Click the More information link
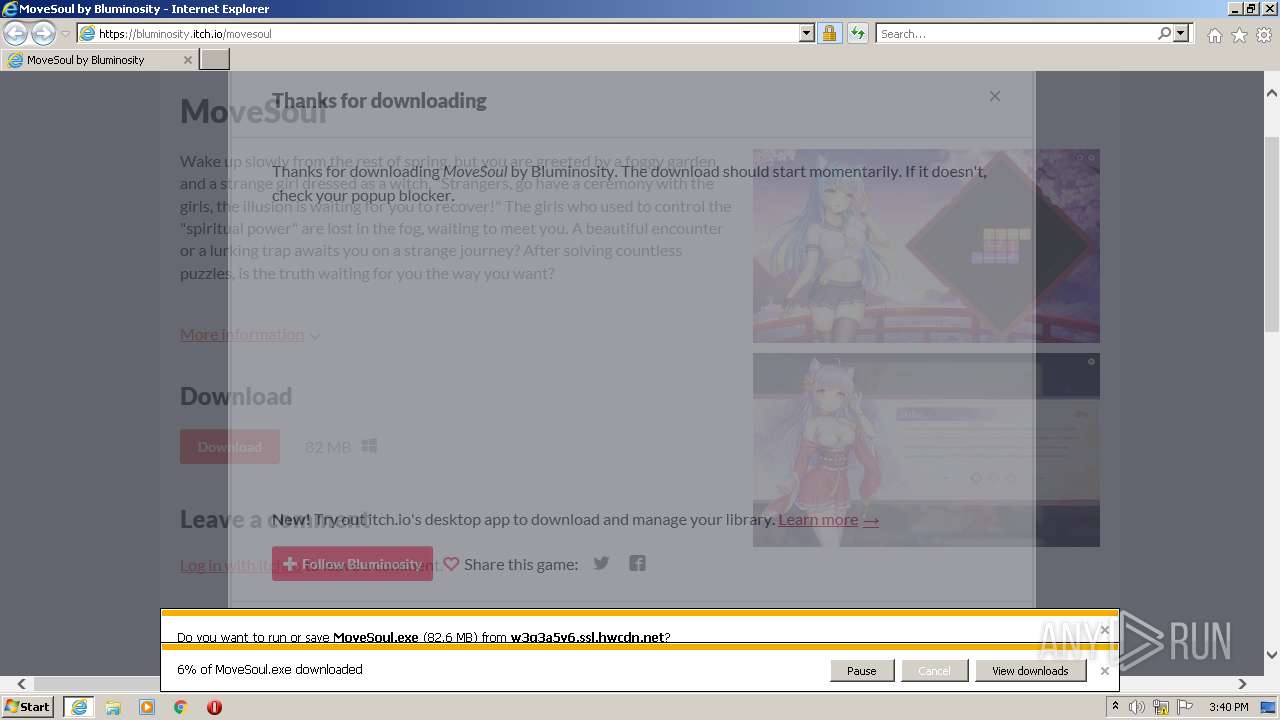The width and height of the screenshot is (1280, 720). [242, 334]
